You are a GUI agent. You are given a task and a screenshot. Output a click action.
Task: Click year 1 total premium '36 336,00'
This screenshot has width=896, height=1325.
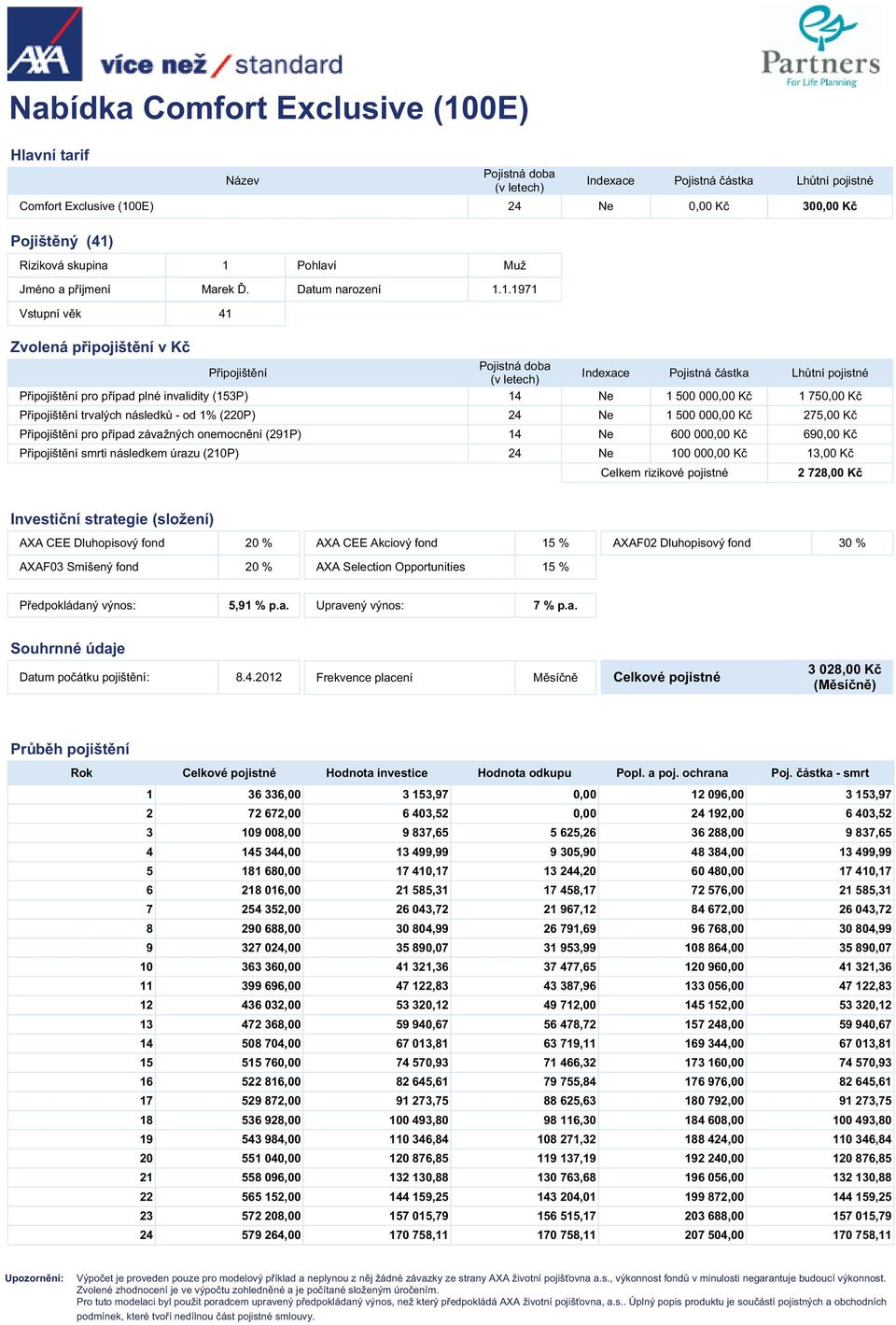click(x=274, y=795)
